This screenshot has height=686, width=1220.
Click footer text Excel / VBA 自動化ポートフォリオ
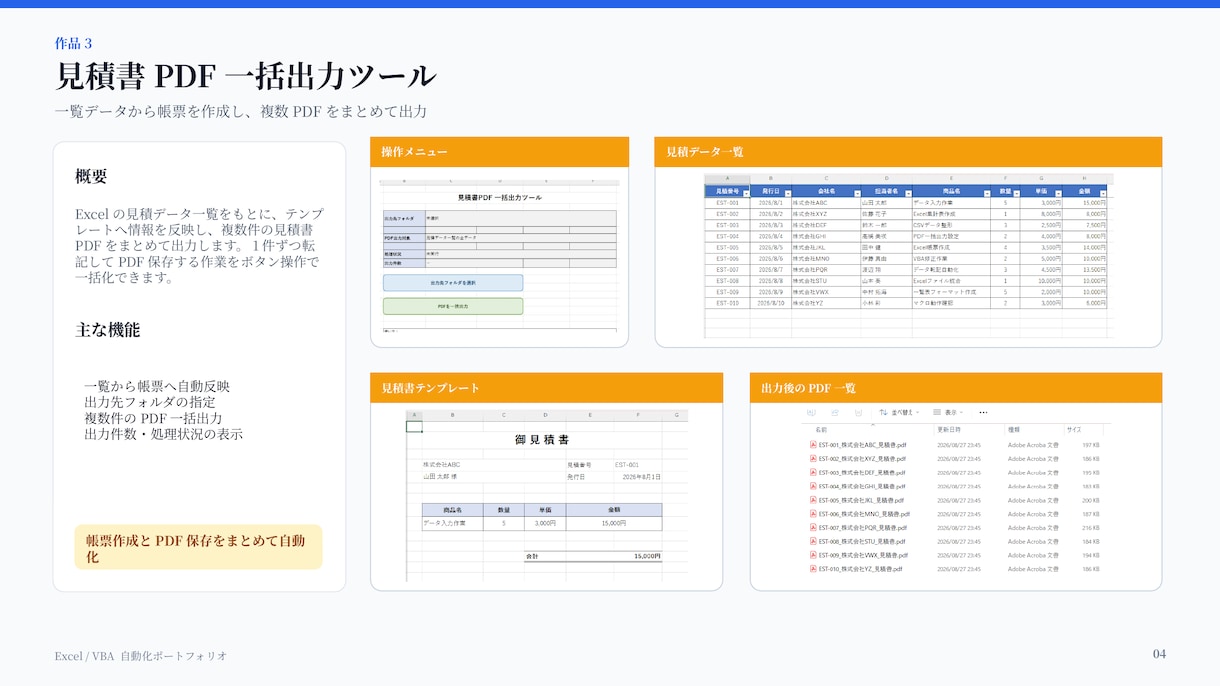point(141,656)
